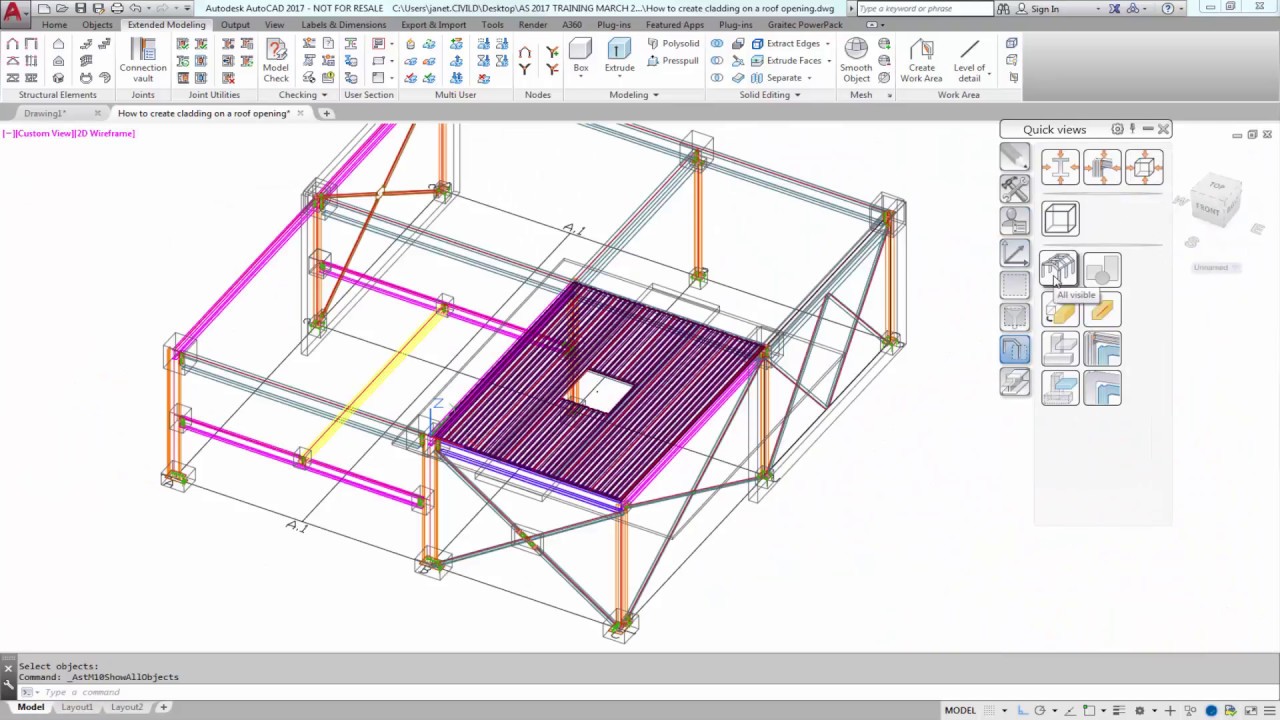Click the 2D Wireframe visual style label
Screen dimensions: 1280x720
click(105, 133)
